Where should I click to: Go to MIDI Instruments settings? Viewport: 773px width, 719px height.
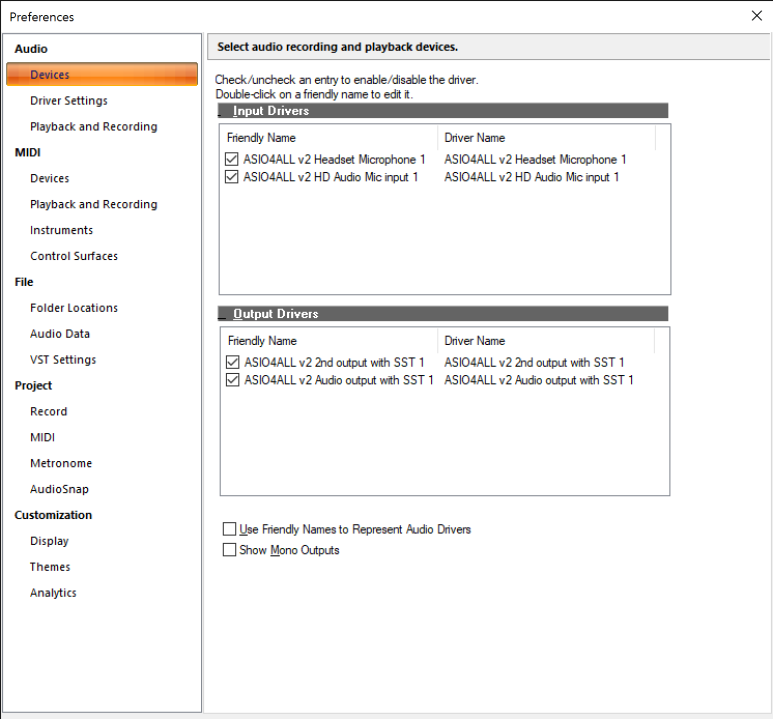click(61, 230)
